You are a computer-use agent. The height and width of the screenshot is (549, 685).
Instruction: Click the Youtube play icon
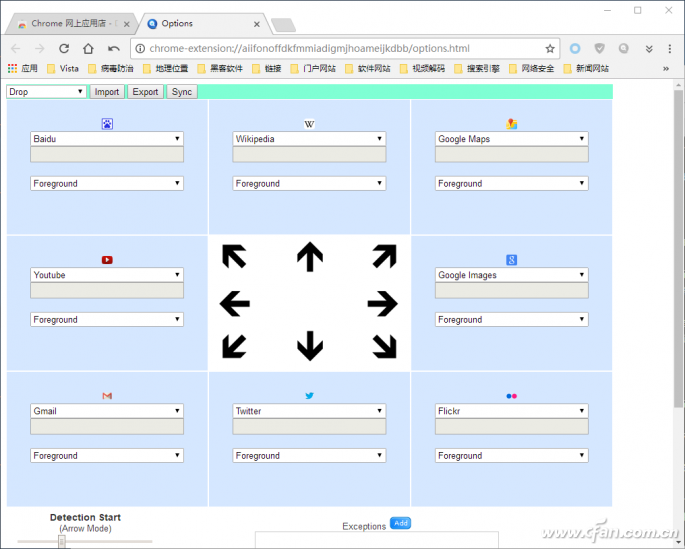[x=107, y=260]
